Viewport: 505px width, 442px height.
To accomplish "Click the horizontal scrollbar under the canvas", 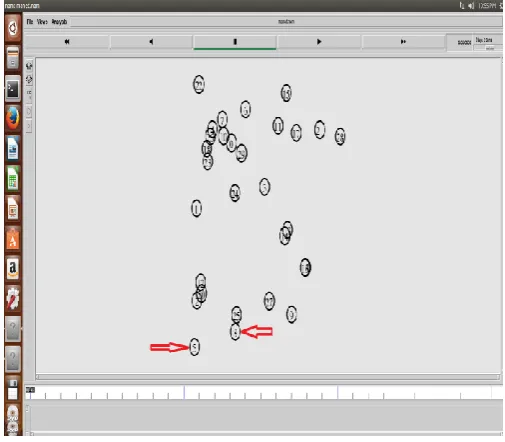I will [268, 377].
